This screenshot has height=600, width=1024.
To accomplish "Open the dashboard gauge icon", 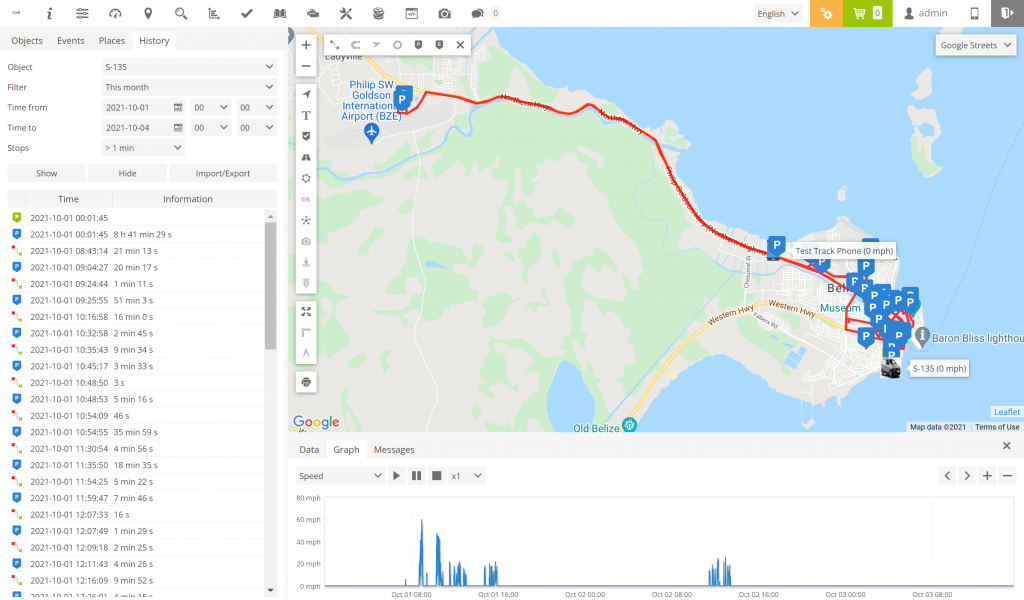I will [x=115, y=13].
